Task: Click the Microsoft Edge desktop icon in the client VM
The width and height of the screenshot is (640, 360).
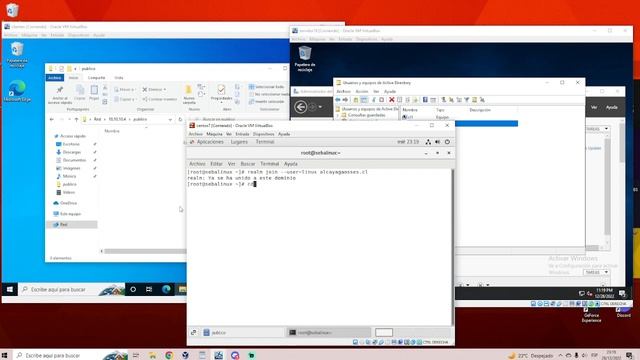Action: (17, 91)
